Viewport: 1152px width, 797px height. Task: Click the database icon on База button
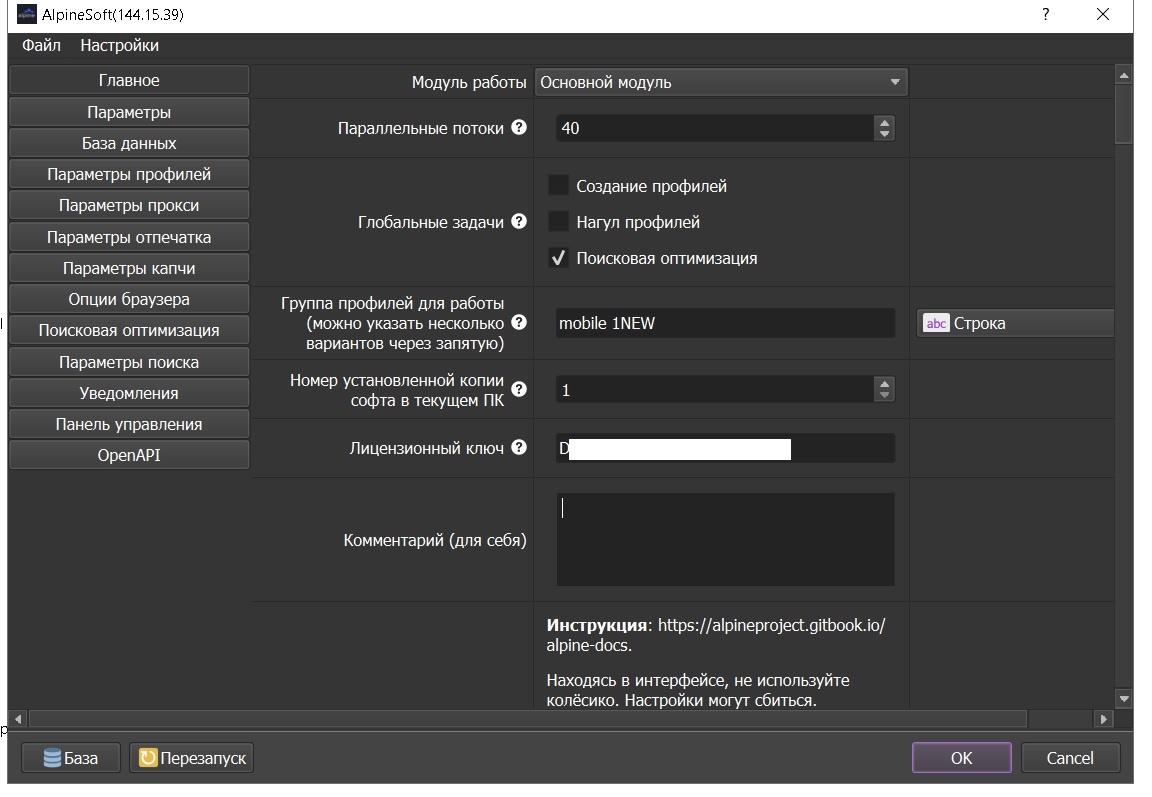coord(52,758)
